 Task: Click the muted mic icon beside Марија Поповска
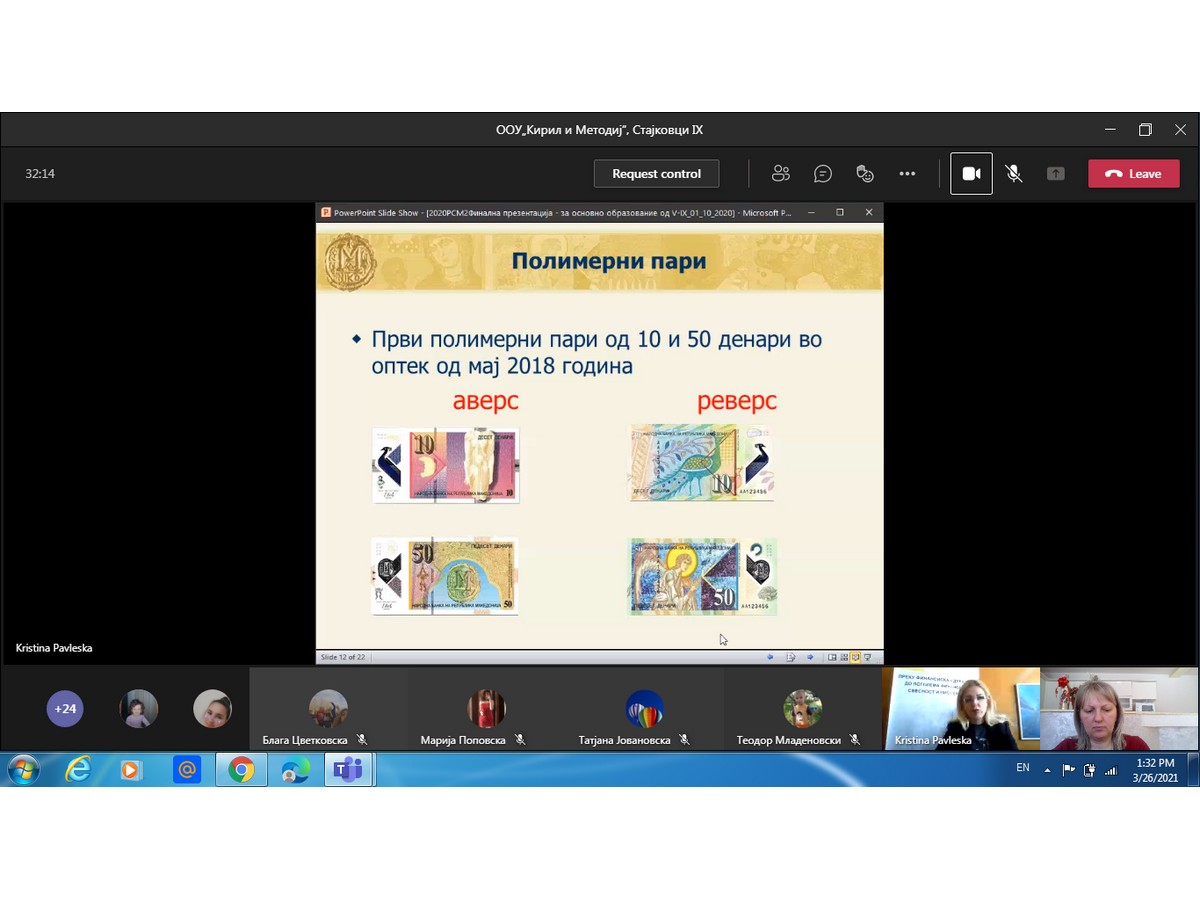click(520, 740)
